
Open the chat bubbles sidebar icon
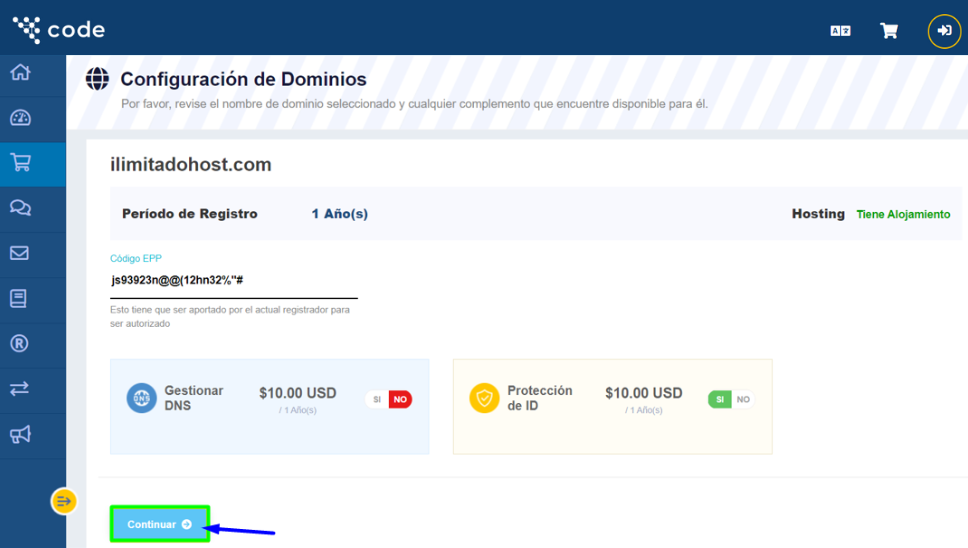pos(20,208)
